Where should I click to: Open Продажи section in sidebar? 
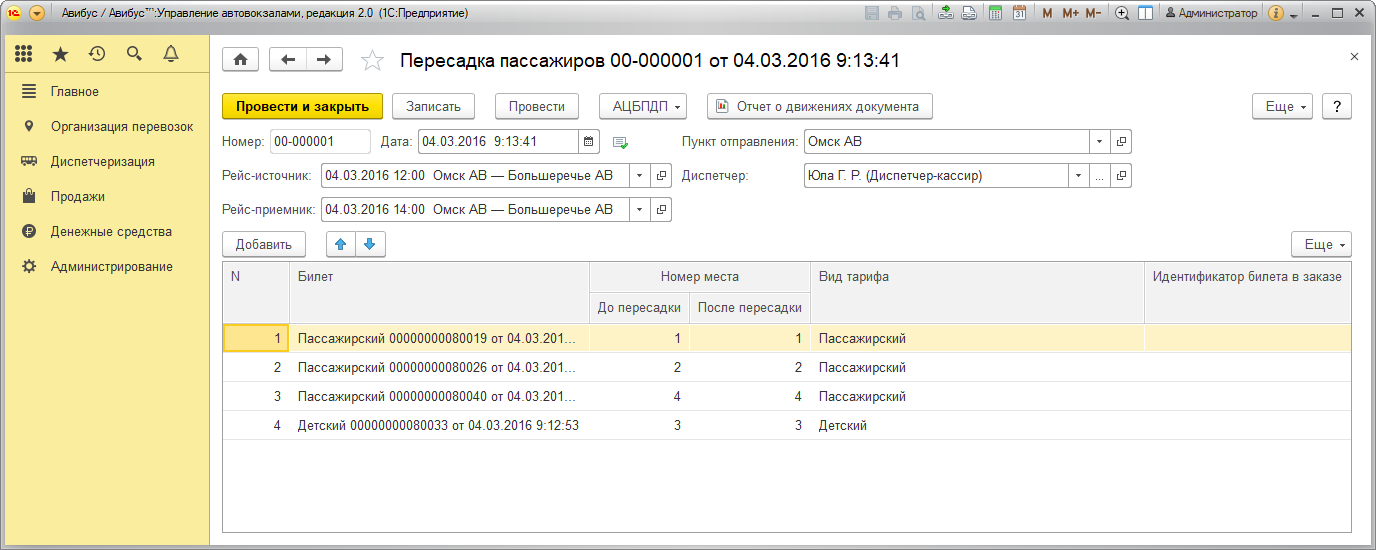point(78,197)
